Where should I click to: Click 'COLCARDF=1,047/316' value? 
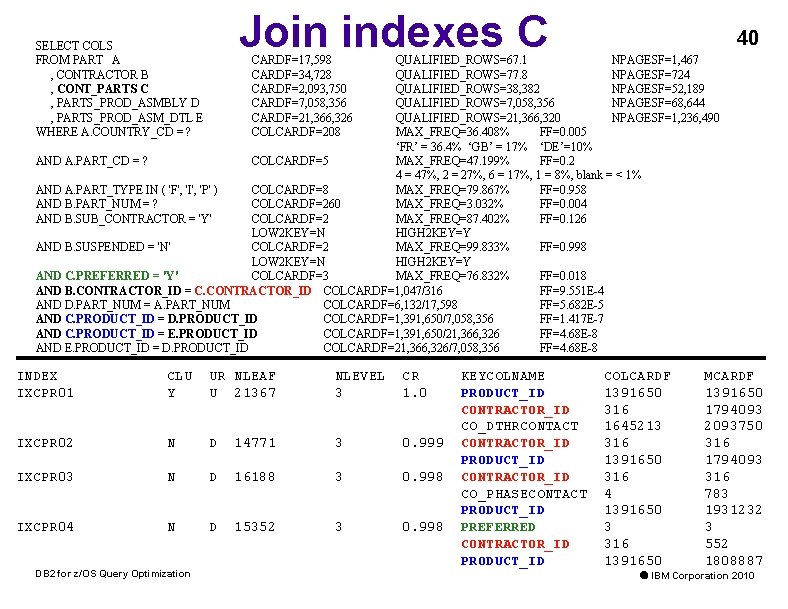(383, 290)
